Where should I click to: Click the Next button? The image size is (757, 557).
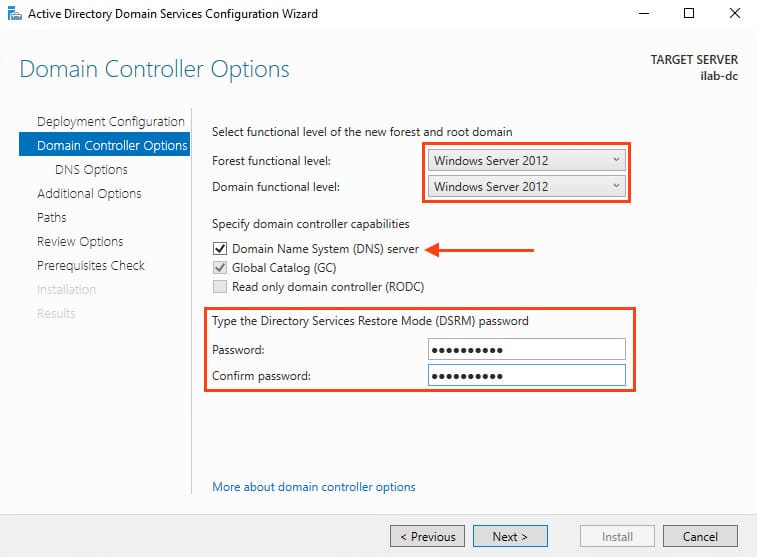click(x=510, y=537)
